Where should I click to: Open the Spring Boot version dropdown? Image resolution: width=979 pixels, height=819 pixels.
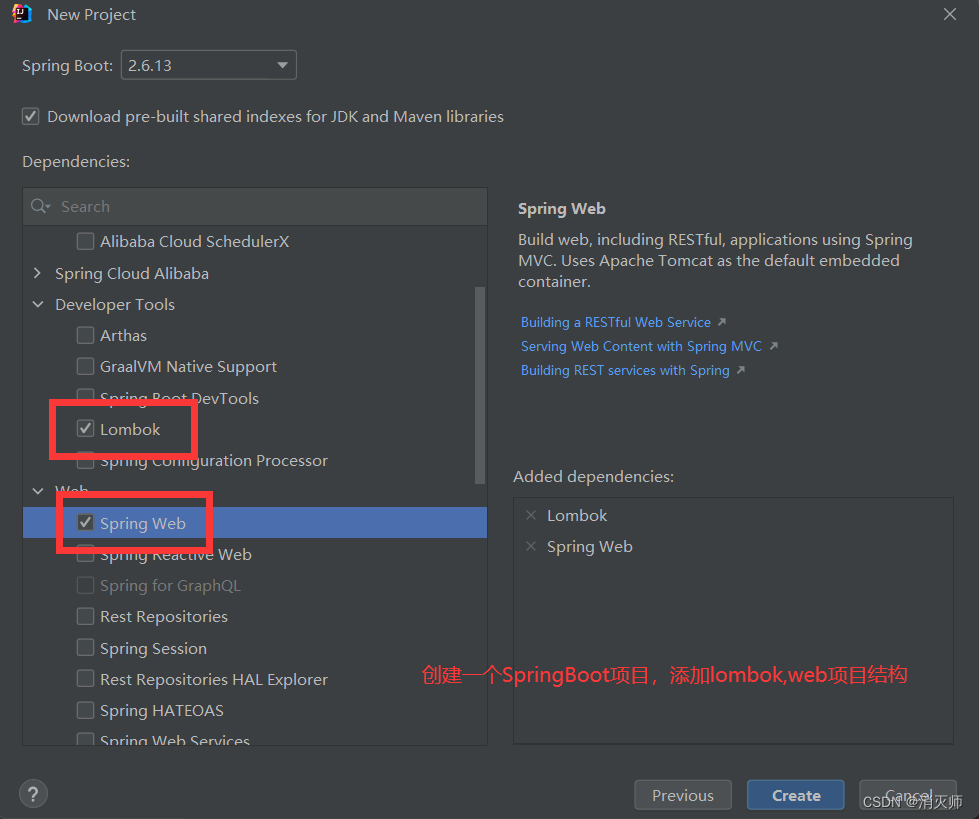click(209, 65)
